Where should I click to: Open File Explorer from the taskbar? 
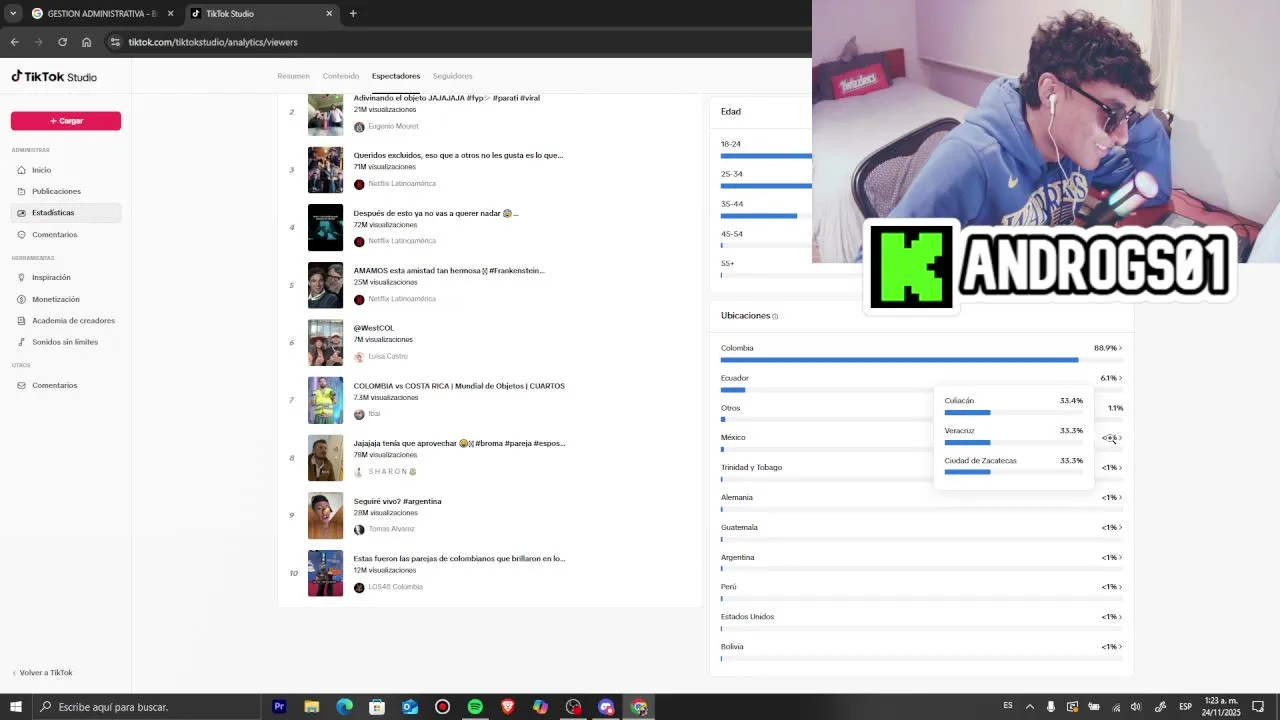tap(312, 707)
